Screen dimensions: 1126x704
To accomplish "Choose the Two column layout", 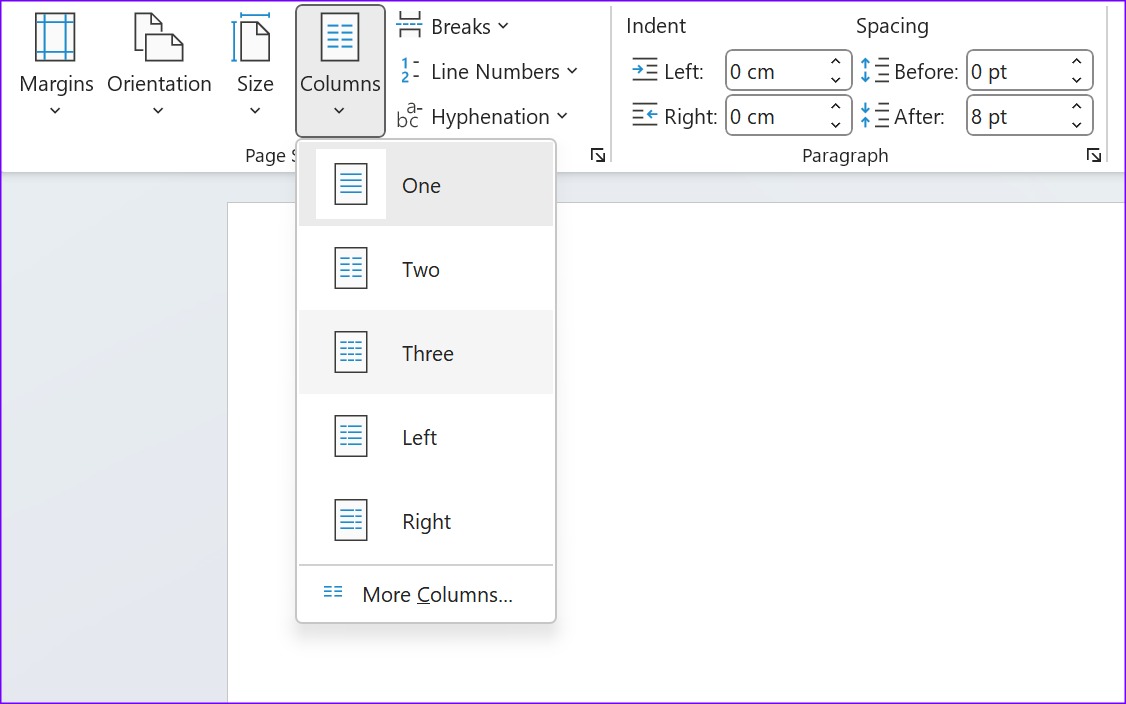I will pyautogui.click(x=426, y=269).
